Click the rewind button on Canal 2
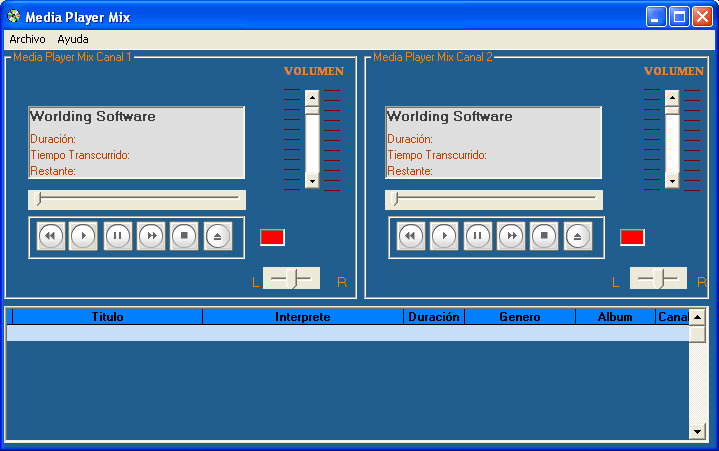This screenshot has width=719, height=451. tap(411, 237)
